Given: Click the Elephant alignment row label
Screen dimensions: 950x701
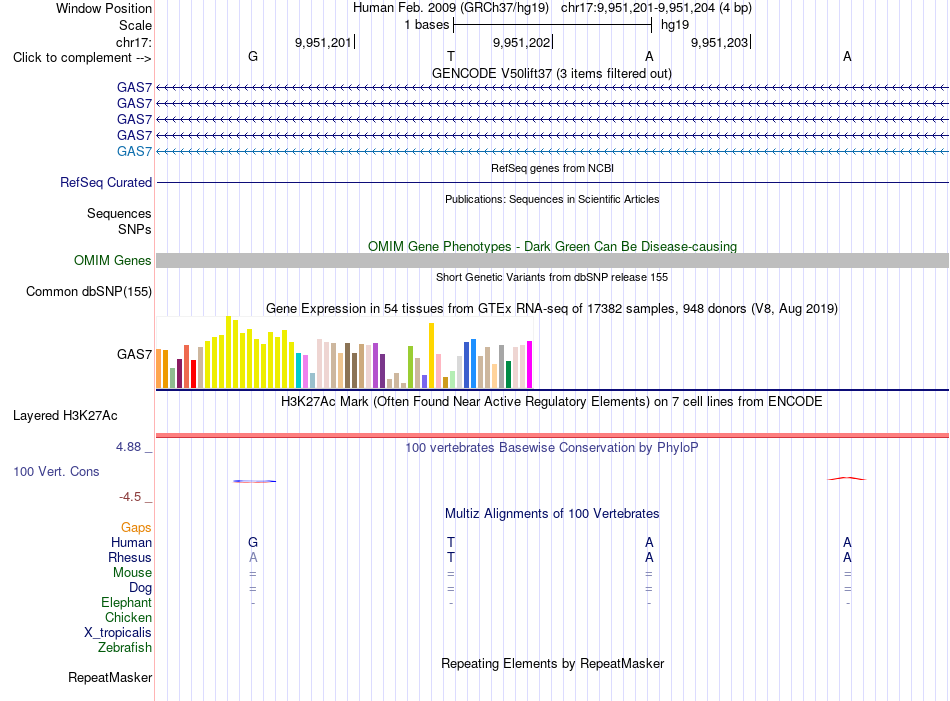Looking at the screenshot, I should pos(127,603).
